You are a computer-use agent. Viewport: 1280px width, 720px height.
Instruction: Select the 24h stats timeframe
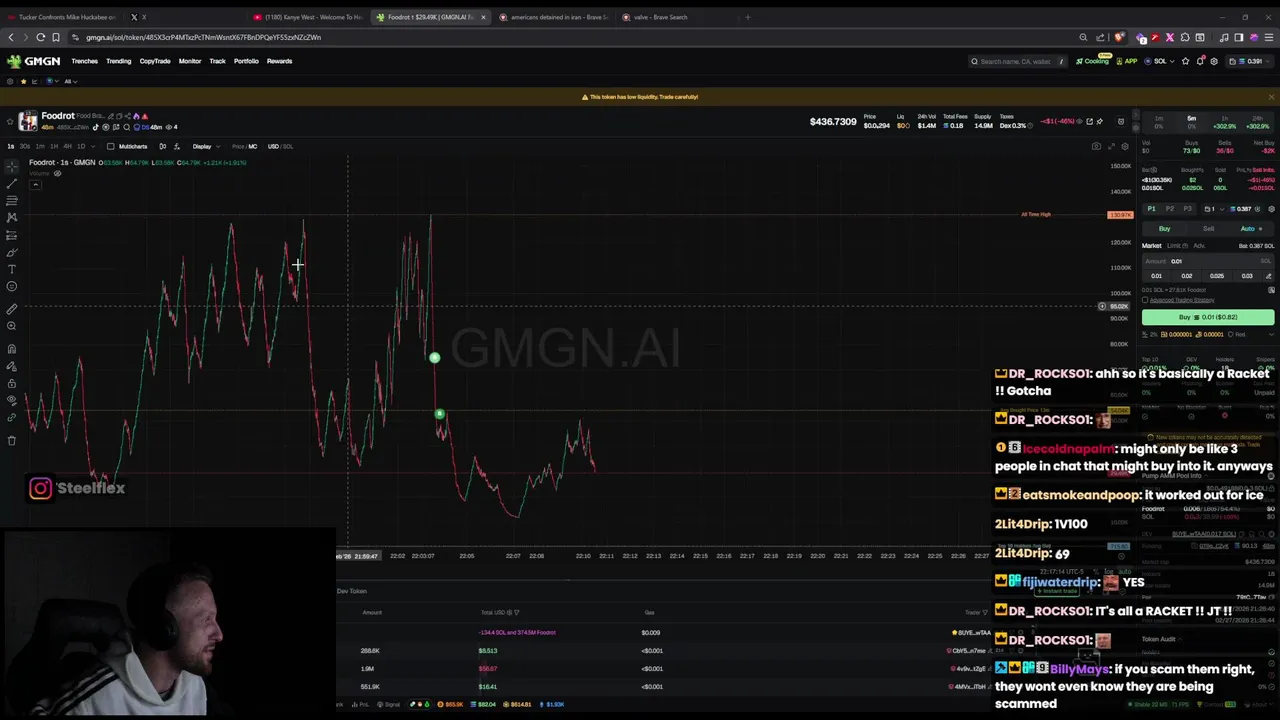click(1257, 123)
